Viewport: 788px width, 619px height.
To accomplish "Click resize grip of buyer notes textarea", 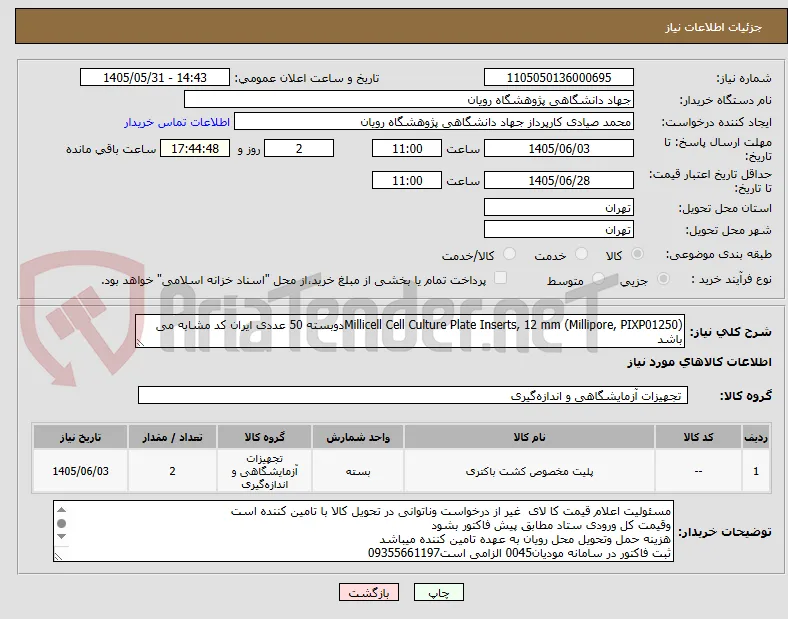I will tap(58, 557).
